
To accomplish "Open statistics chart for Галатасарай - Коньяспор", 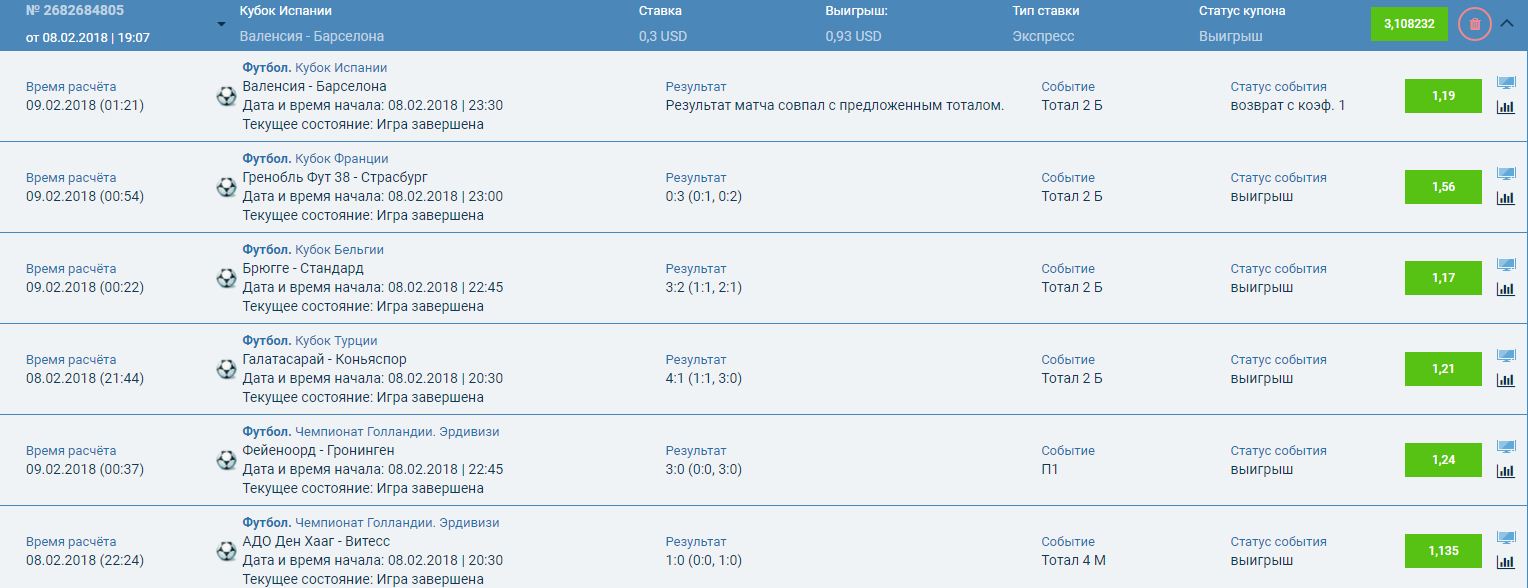I will coord(1507,380).
